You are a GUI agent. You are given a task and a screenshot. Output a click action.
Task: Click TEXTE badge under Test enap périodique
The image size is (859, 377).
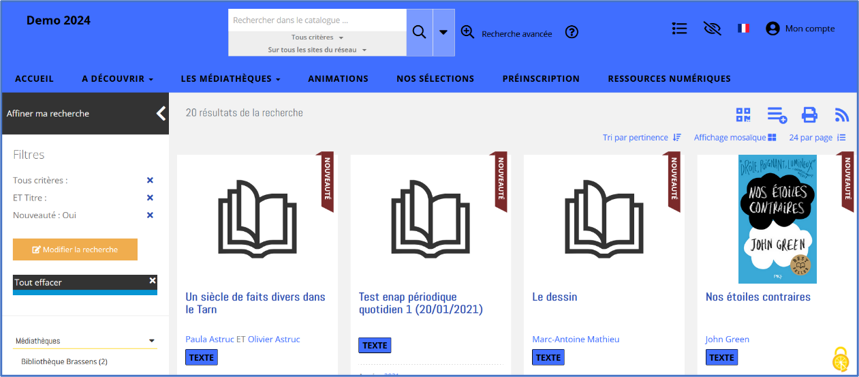click(375, 345)
